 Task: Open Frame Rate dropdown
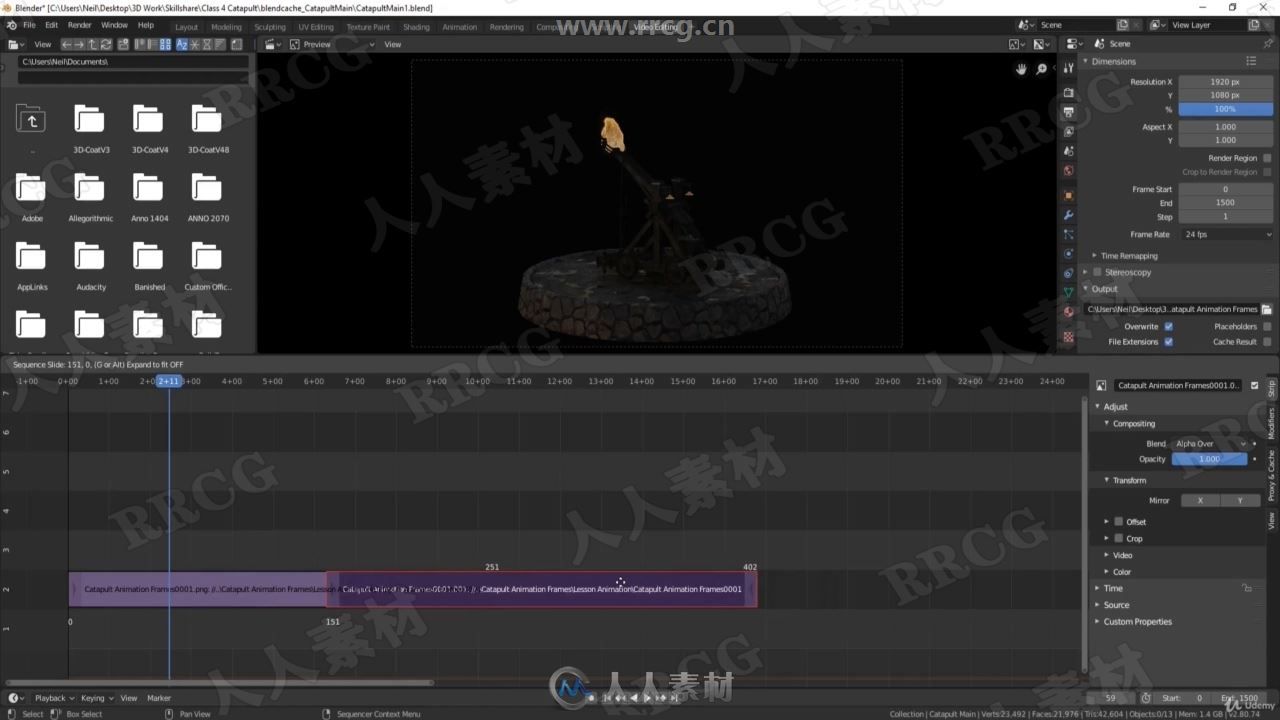(1227, 234)
